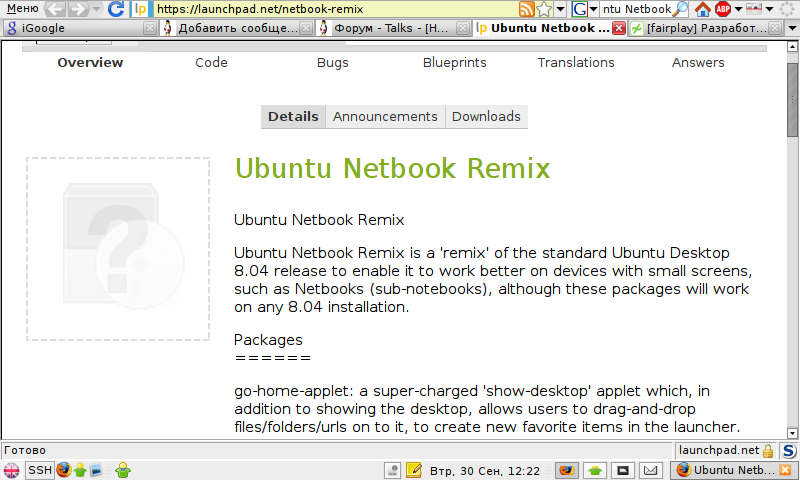Close window via orange X in taskbar
This screenshot has width=800, height=480.
[x=786, y=470]
